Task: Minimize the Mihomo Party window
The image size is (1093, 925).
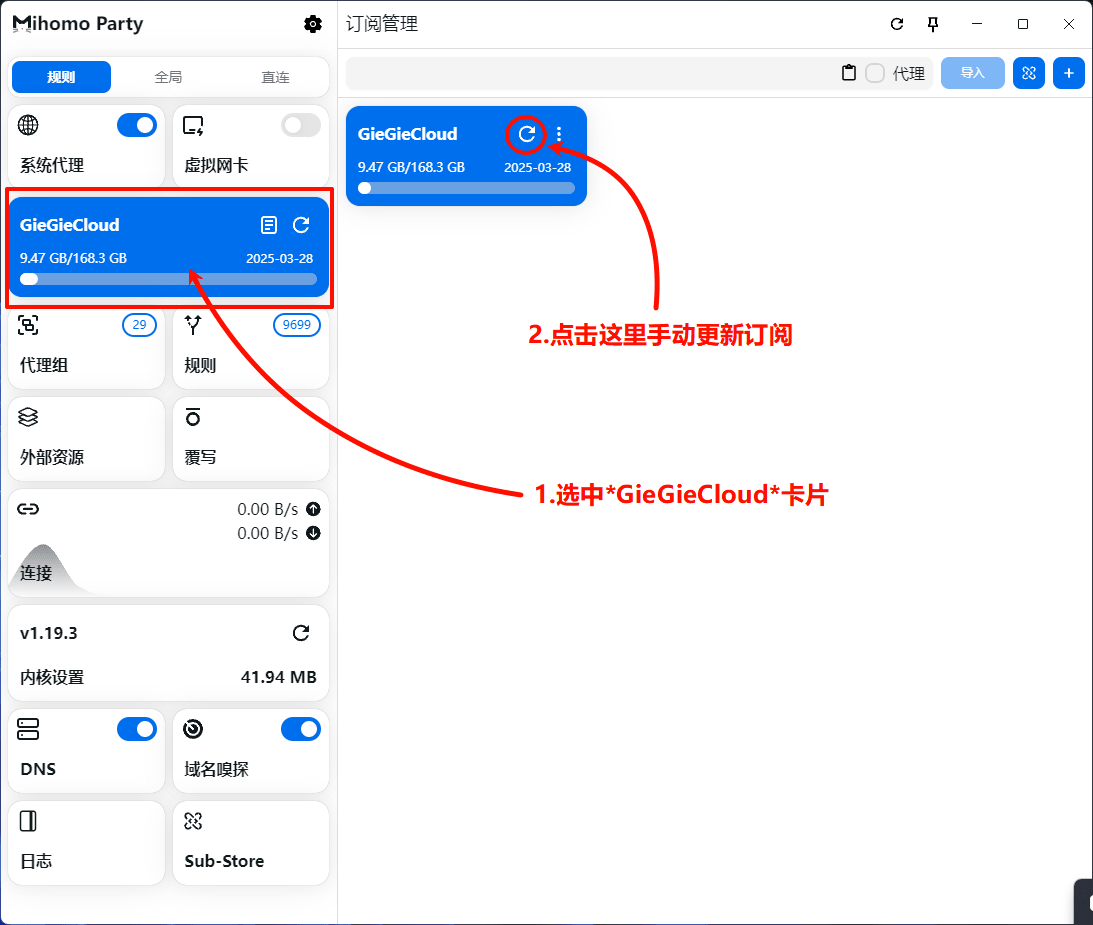Action: pos(977,24)
